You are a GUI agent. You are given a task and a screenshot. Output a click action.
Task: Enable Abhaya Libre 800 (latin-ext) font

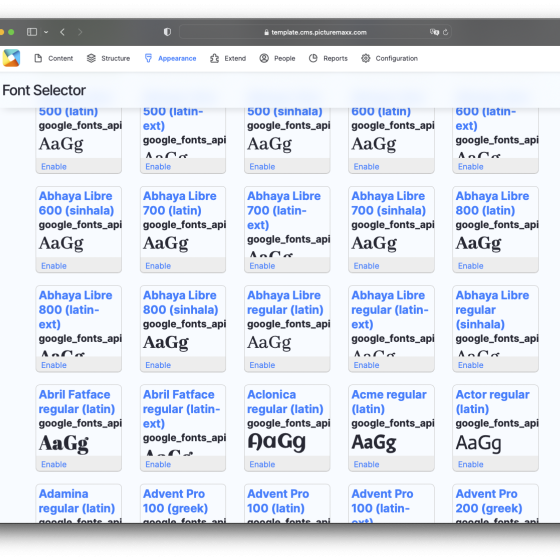coord(54,365)
